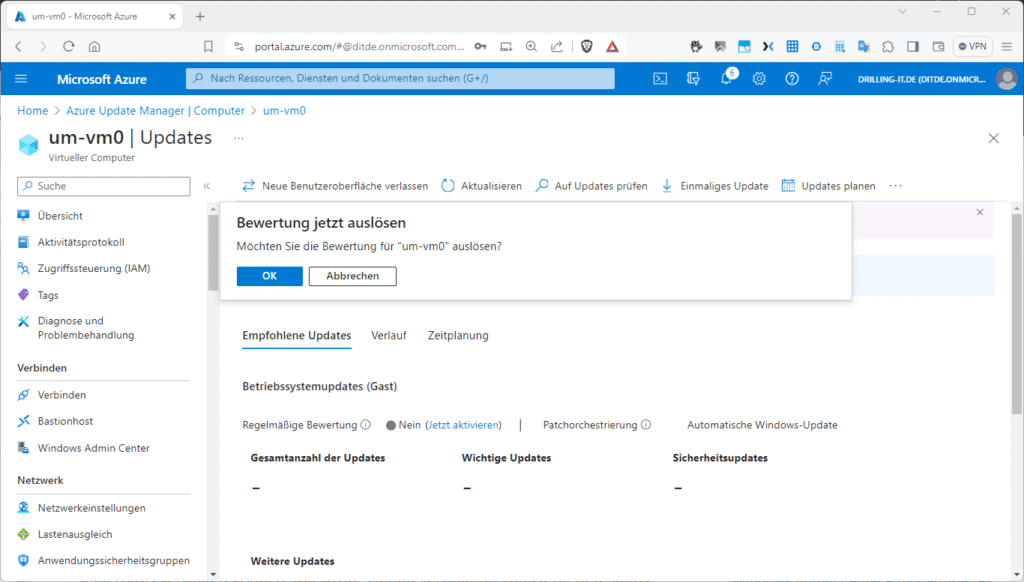Go to the Home breadcrumb
Screen dimensions: 1024x582
click(x=33, y=111)
